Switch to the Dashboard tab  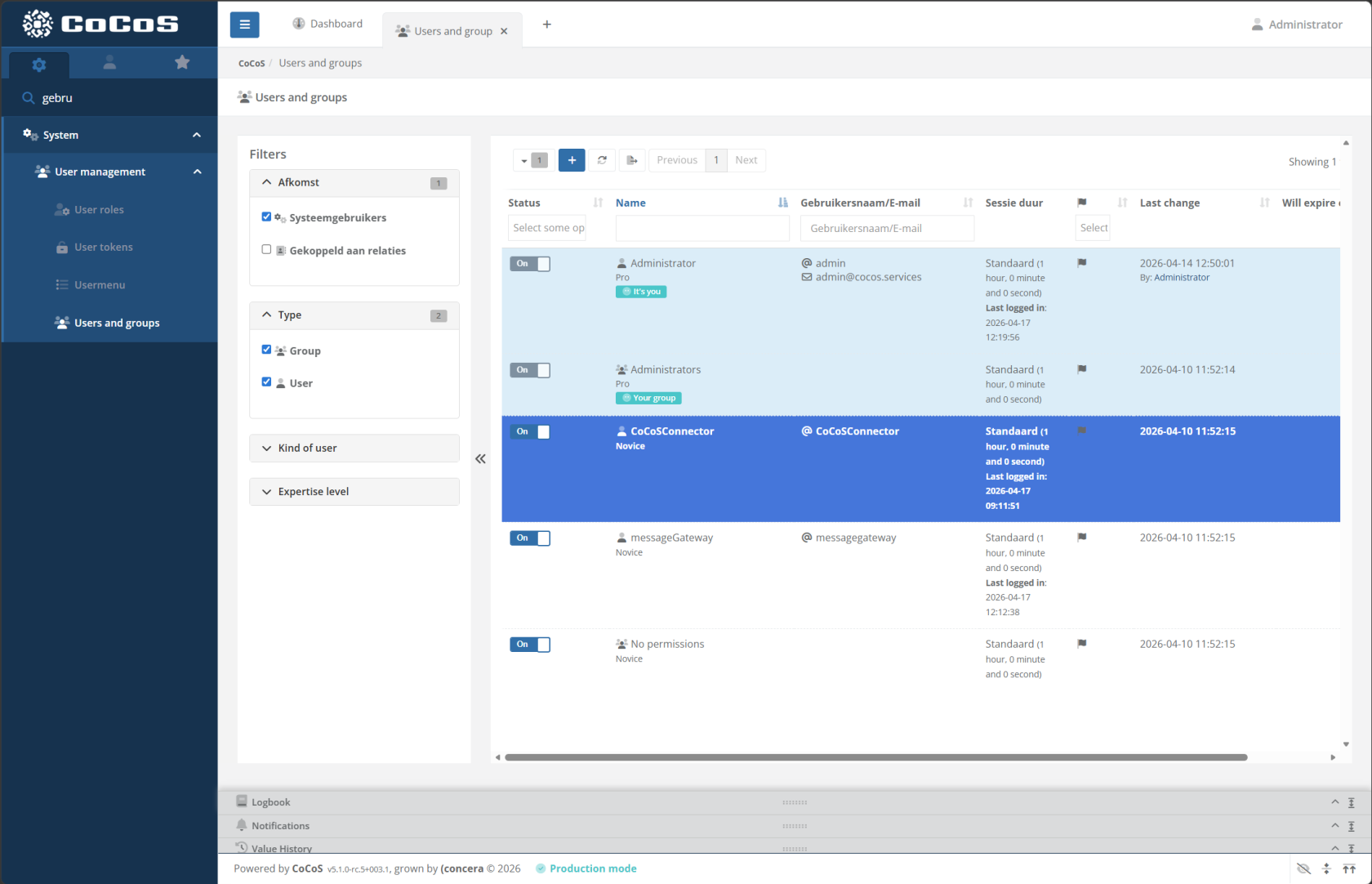[327, 24]
